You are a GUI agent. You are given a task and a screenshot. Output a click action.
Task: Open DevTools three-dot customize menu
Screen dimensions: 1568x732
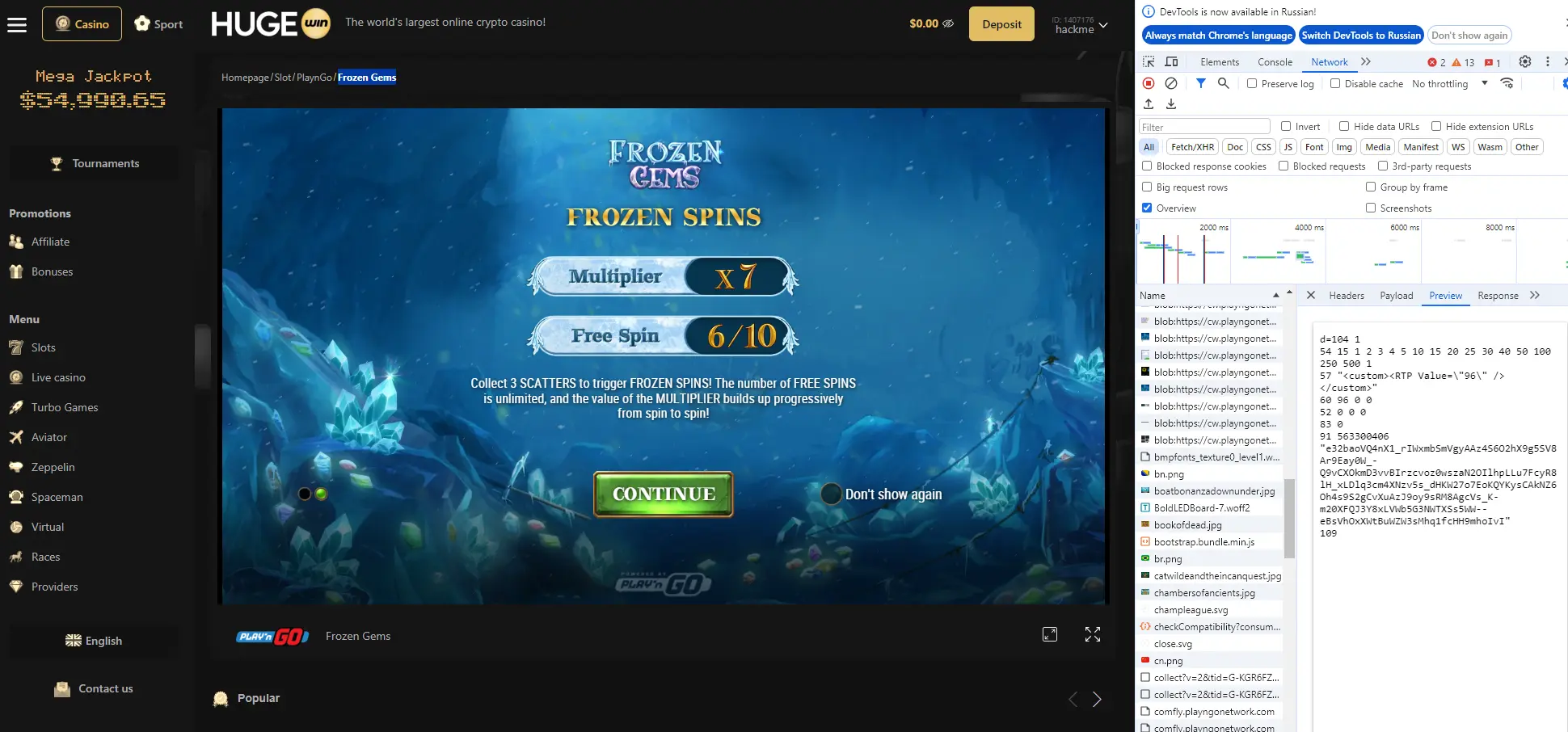[x=1548, y=61]
